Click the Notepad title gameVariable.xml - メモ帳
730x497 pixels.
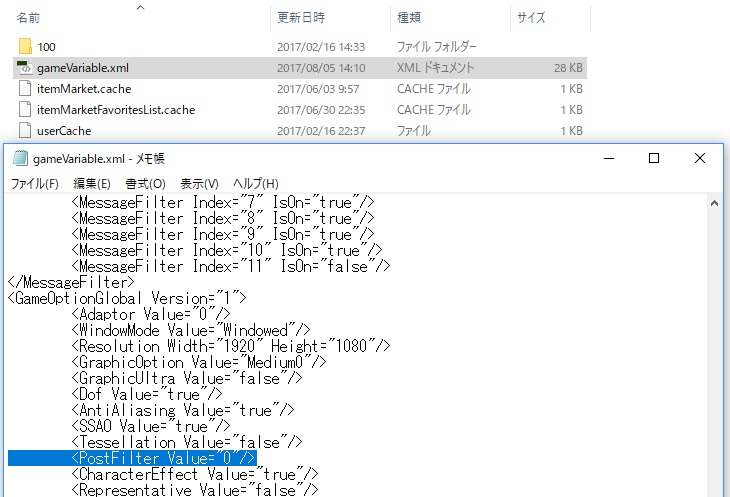(99, 159)
